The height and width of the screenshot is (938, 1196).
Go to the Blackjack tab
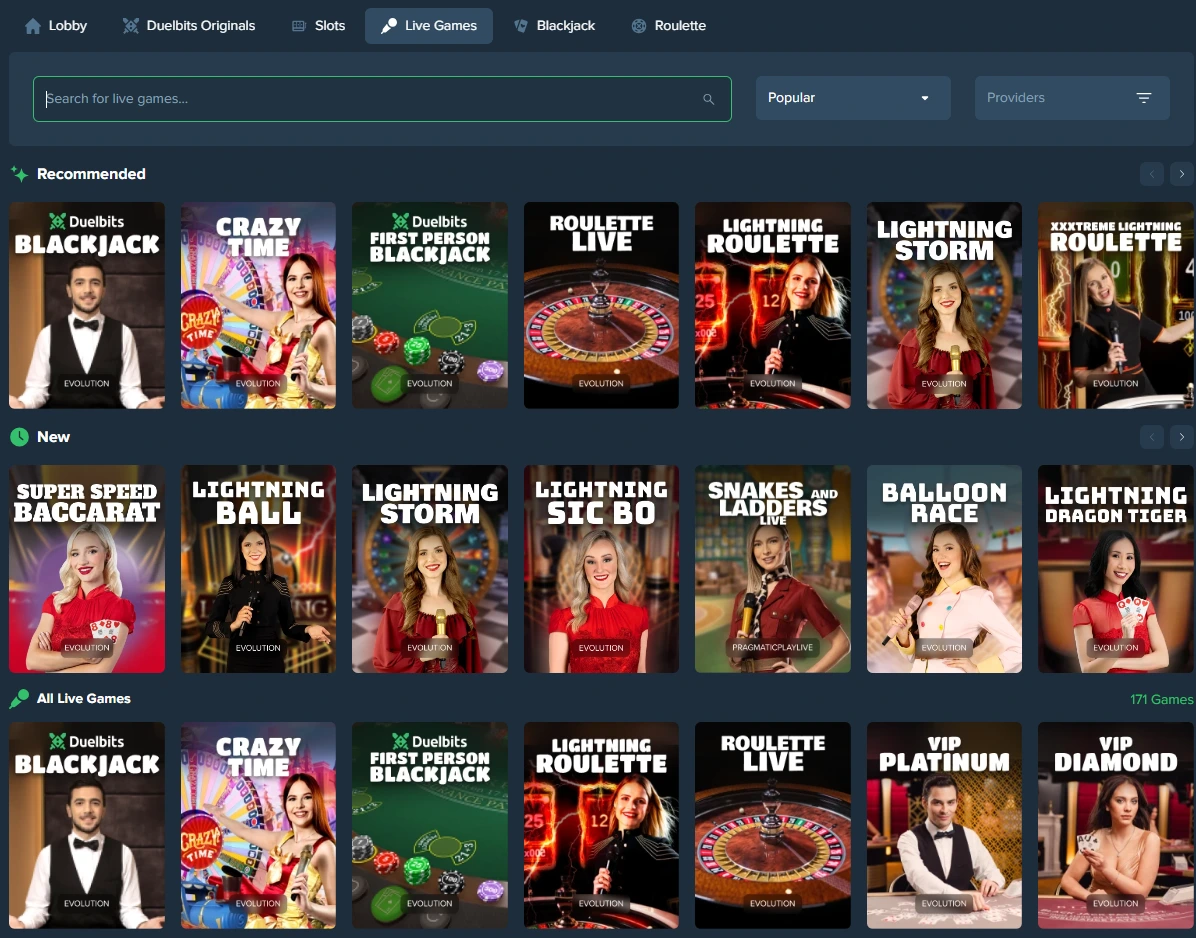click(555, 26)
